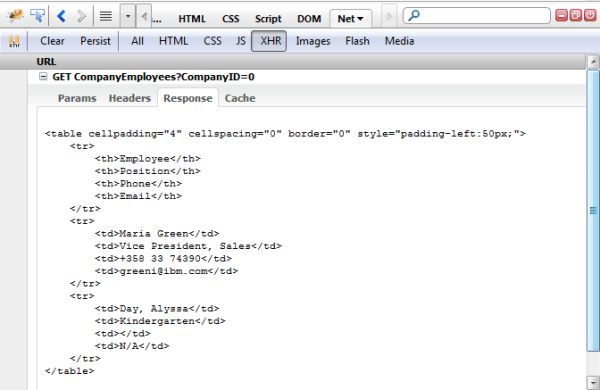Image resolution: width=600 pixels, height=390 pixels.
Task: Open the CSS panel tab
Action: [x=230, y=19]
